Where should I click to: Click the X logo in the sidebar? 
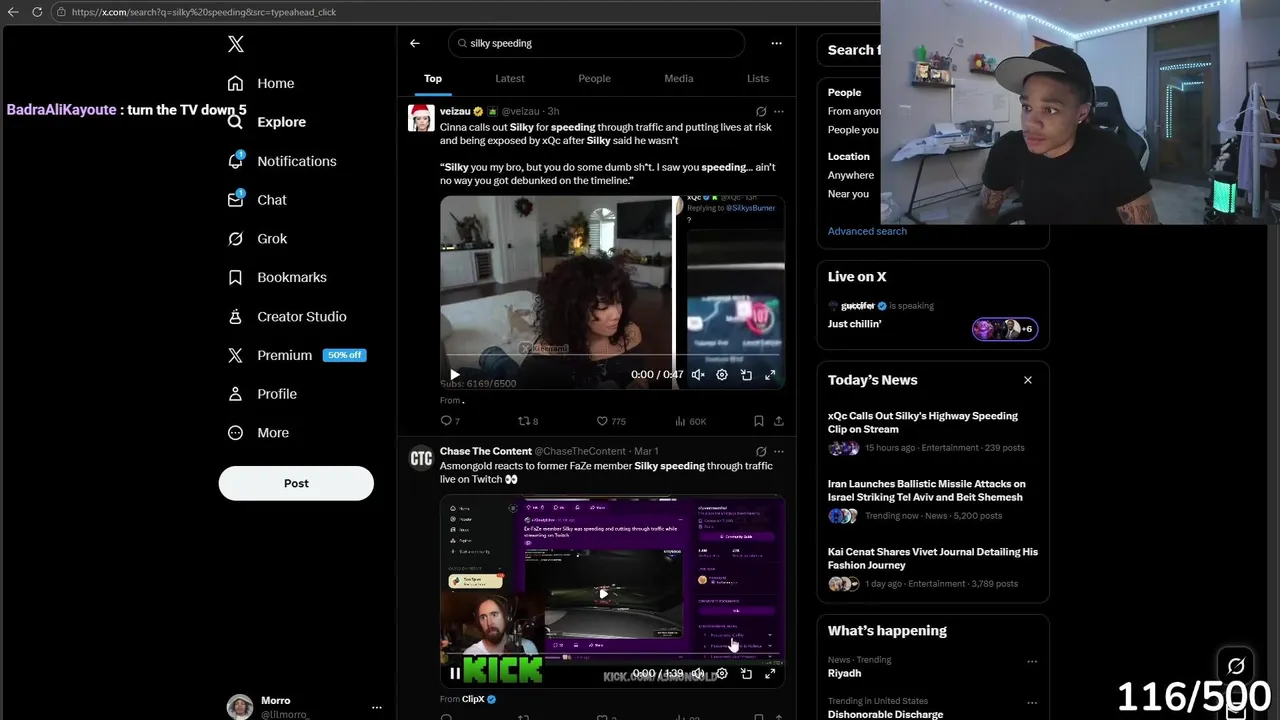coord(235,44)
